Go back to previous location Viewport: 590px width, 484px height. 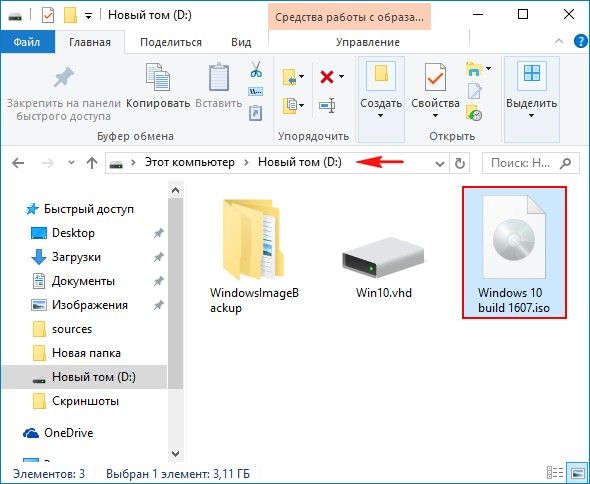pos(18,163)
